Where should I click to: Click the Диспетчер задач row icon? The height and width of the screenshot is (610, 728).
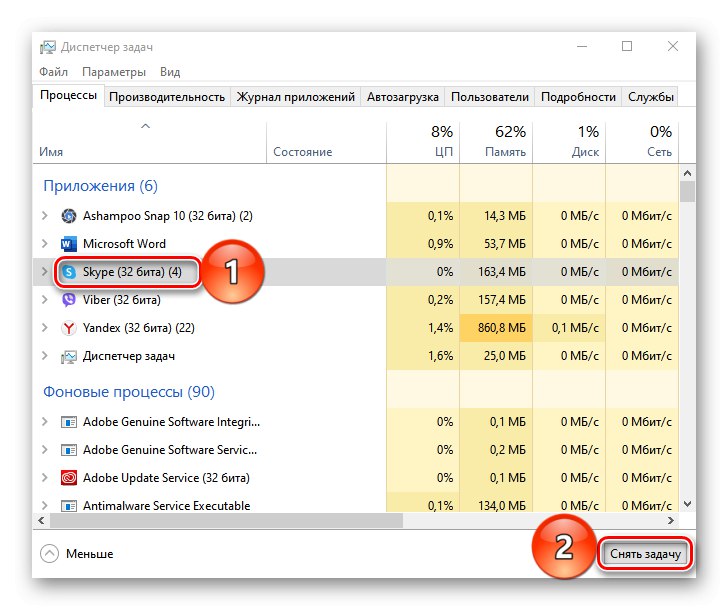point(69,357)
